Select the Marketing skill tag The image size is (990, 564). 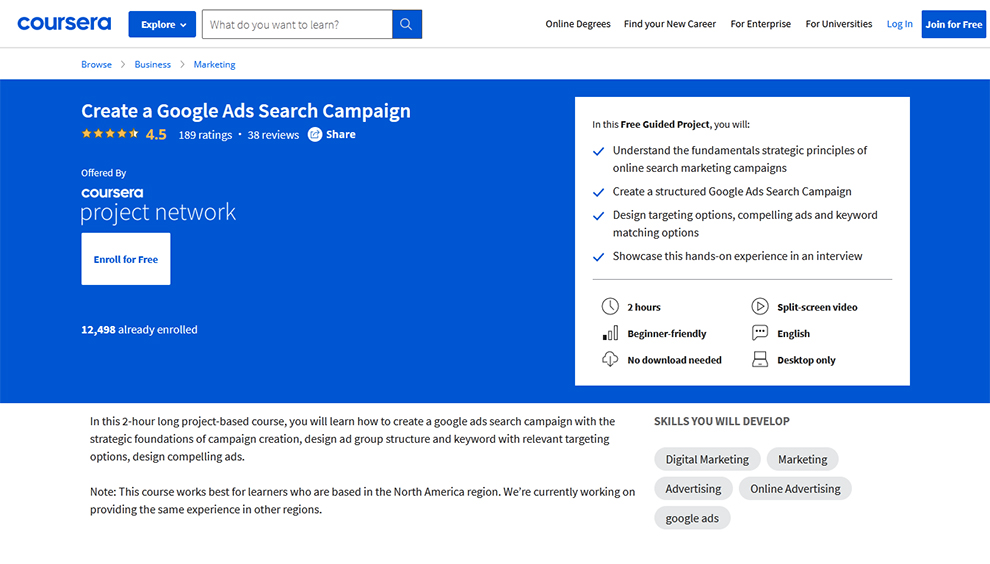point(802,459)
